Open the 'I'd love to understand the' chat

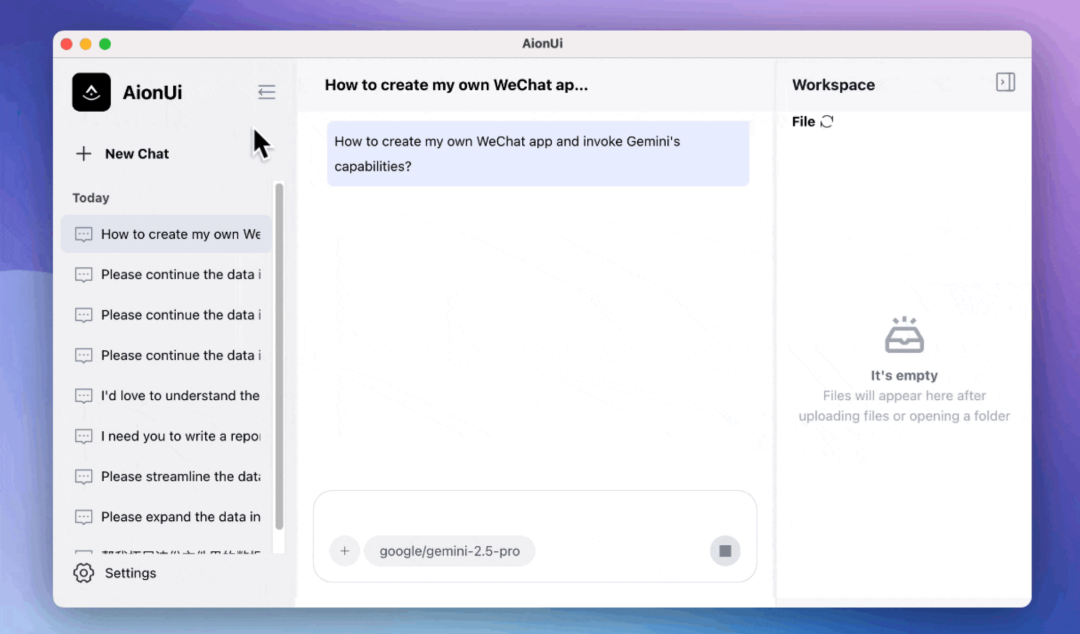point(180,396)
